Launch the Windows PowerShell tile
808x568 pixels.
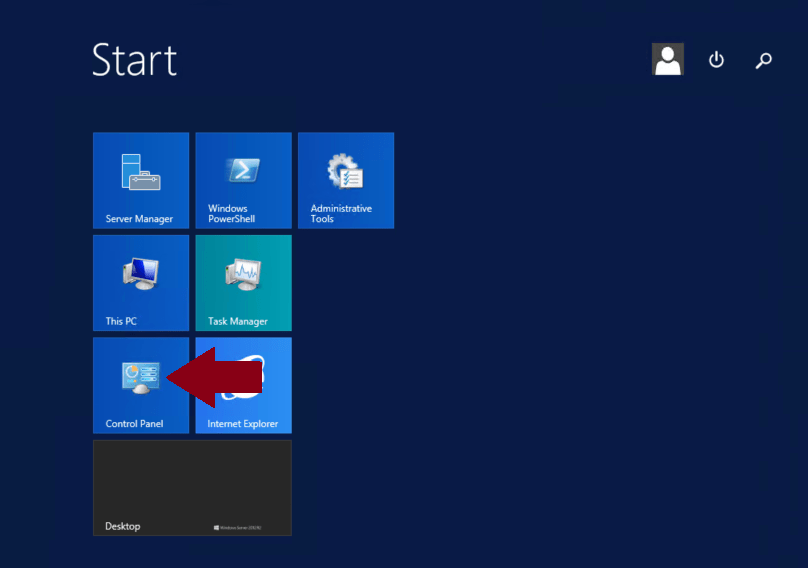pos(243,180)
